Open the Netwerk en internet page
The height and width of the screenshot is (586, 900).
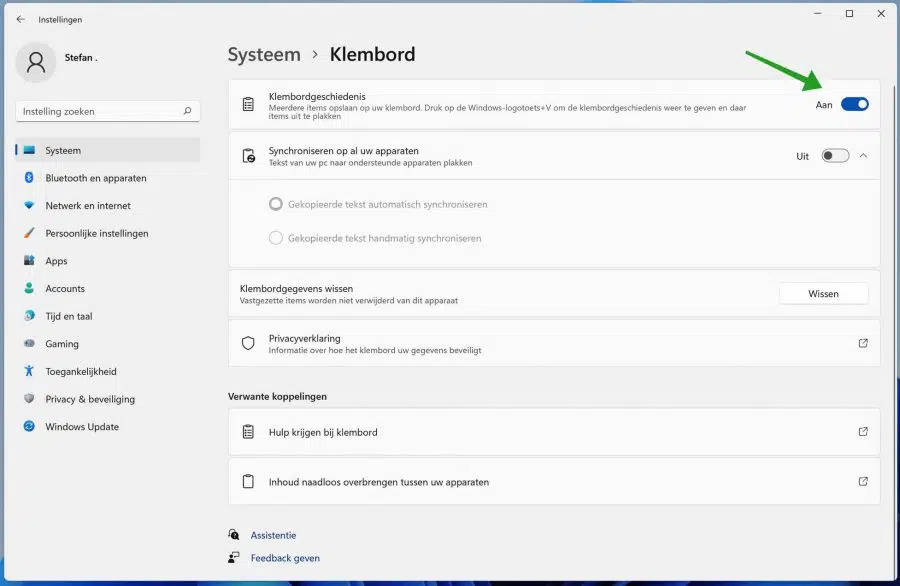coord(108,205)
